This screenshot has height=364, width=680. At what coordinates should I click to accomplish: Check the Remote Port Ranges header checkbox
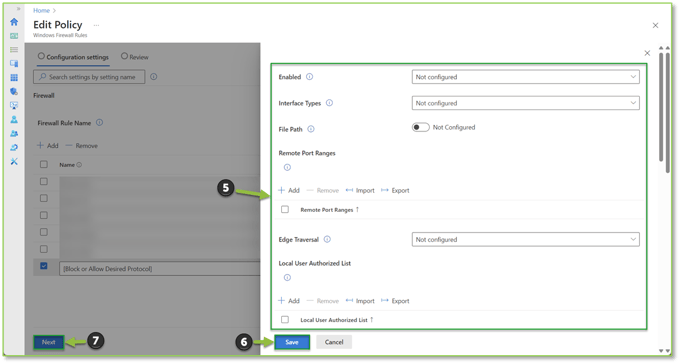pos(285,210)
